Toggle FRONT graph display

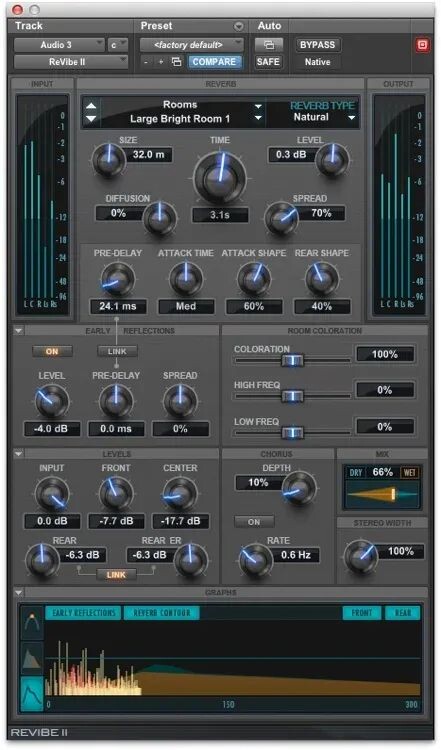(362, 613)
